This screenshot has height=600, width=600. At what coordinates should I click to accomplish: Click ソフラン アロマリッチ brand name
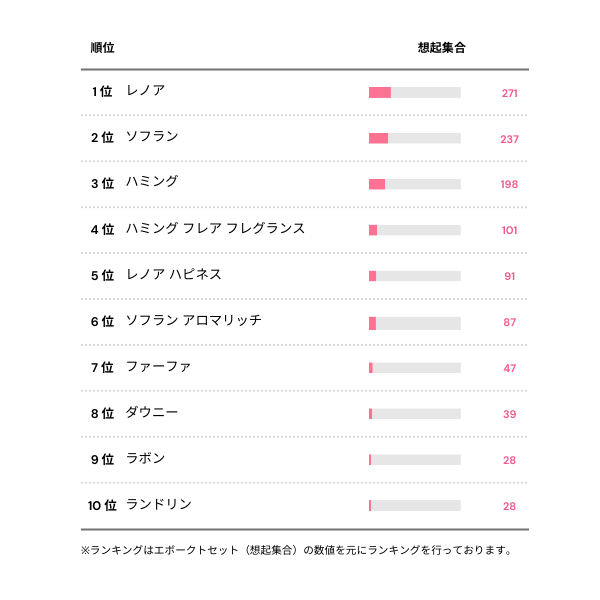(x=193, y=321)
